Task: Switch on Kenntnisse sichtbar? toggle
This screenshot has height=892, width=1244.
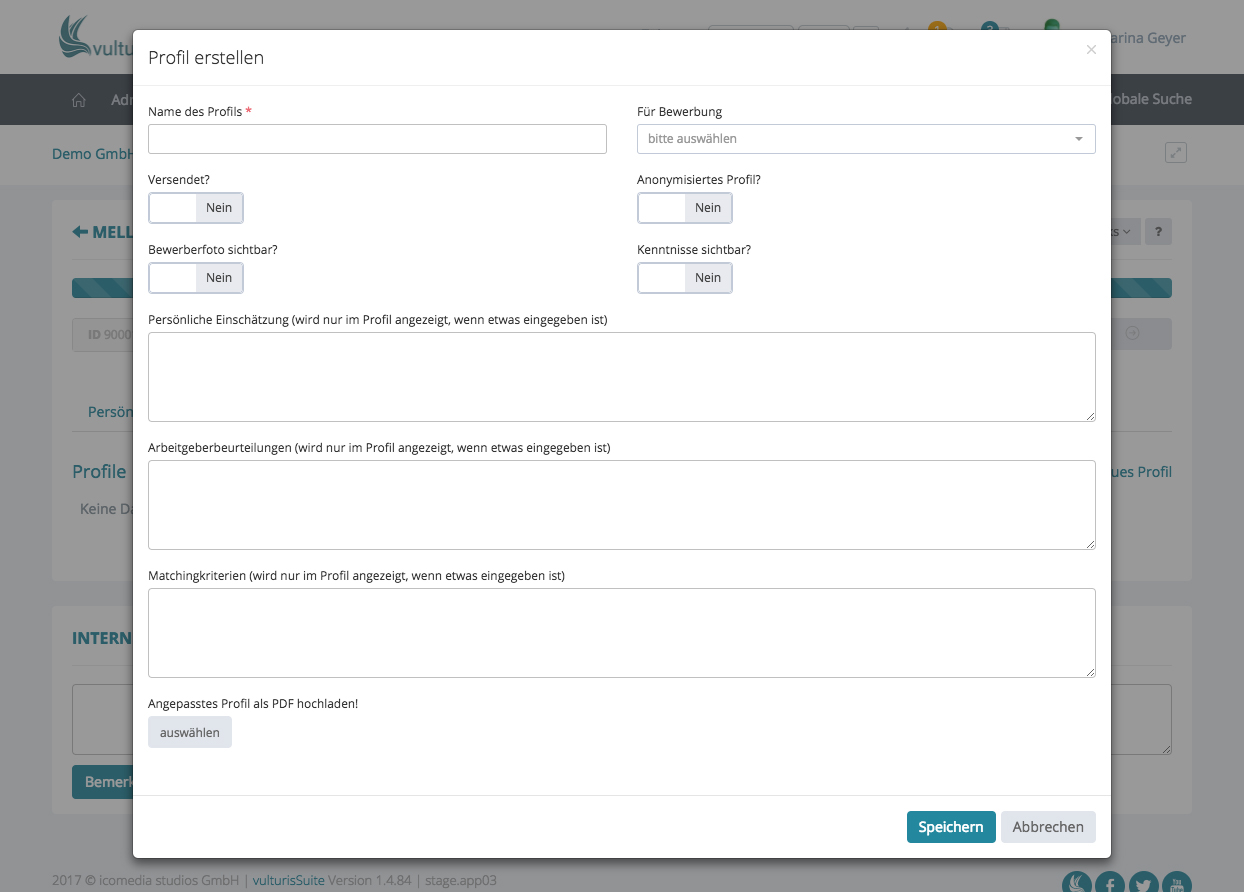Action: pyautogui.click(x=685, y=278)
